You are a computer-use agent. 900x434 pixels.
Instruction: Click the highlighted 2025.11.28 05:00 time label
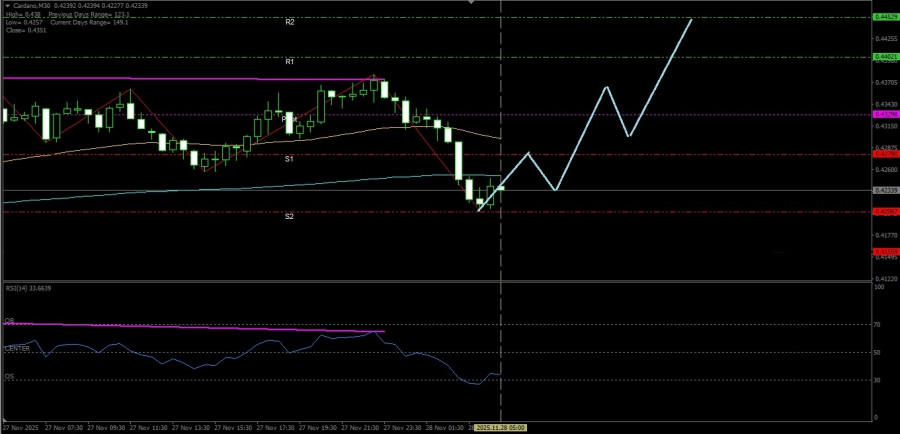point(501,428)
